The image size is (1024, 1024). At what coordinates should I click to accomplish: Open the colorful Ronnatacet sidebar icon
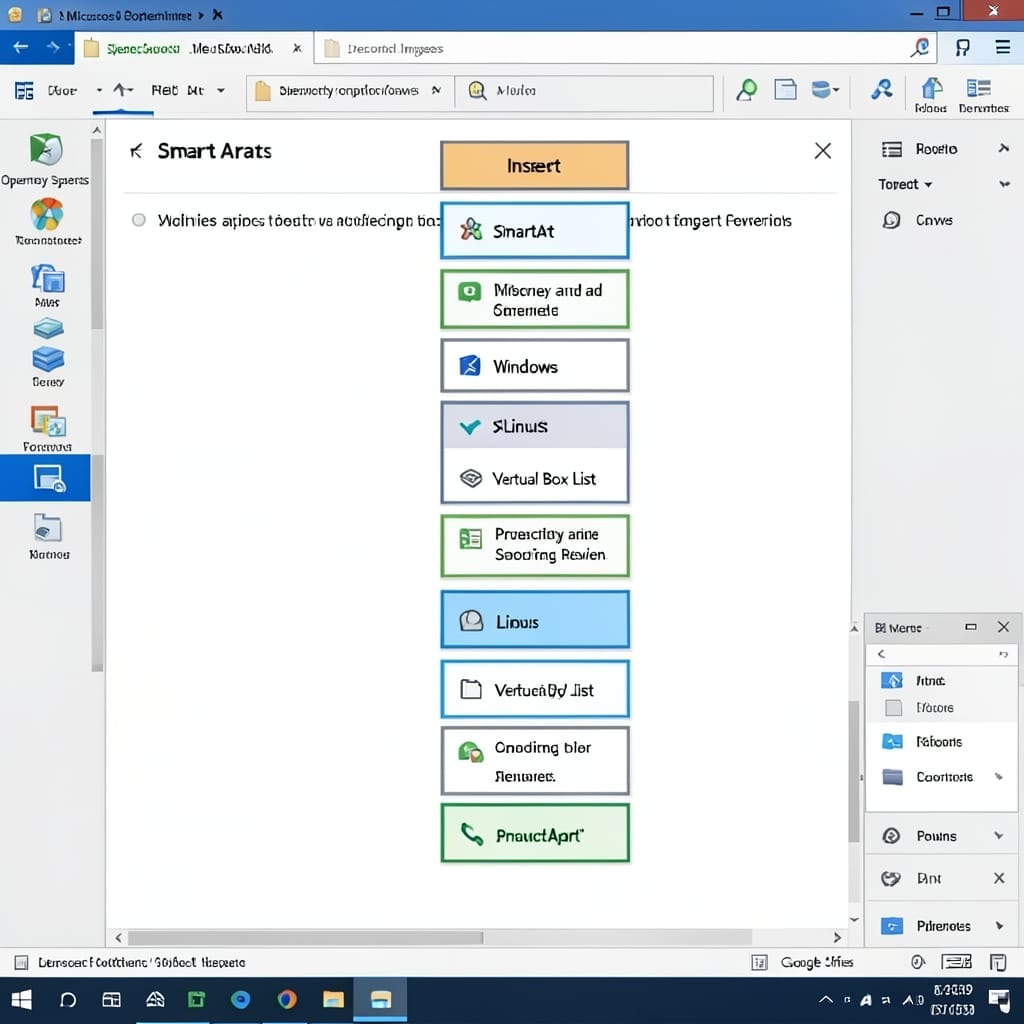click(48, 222)
